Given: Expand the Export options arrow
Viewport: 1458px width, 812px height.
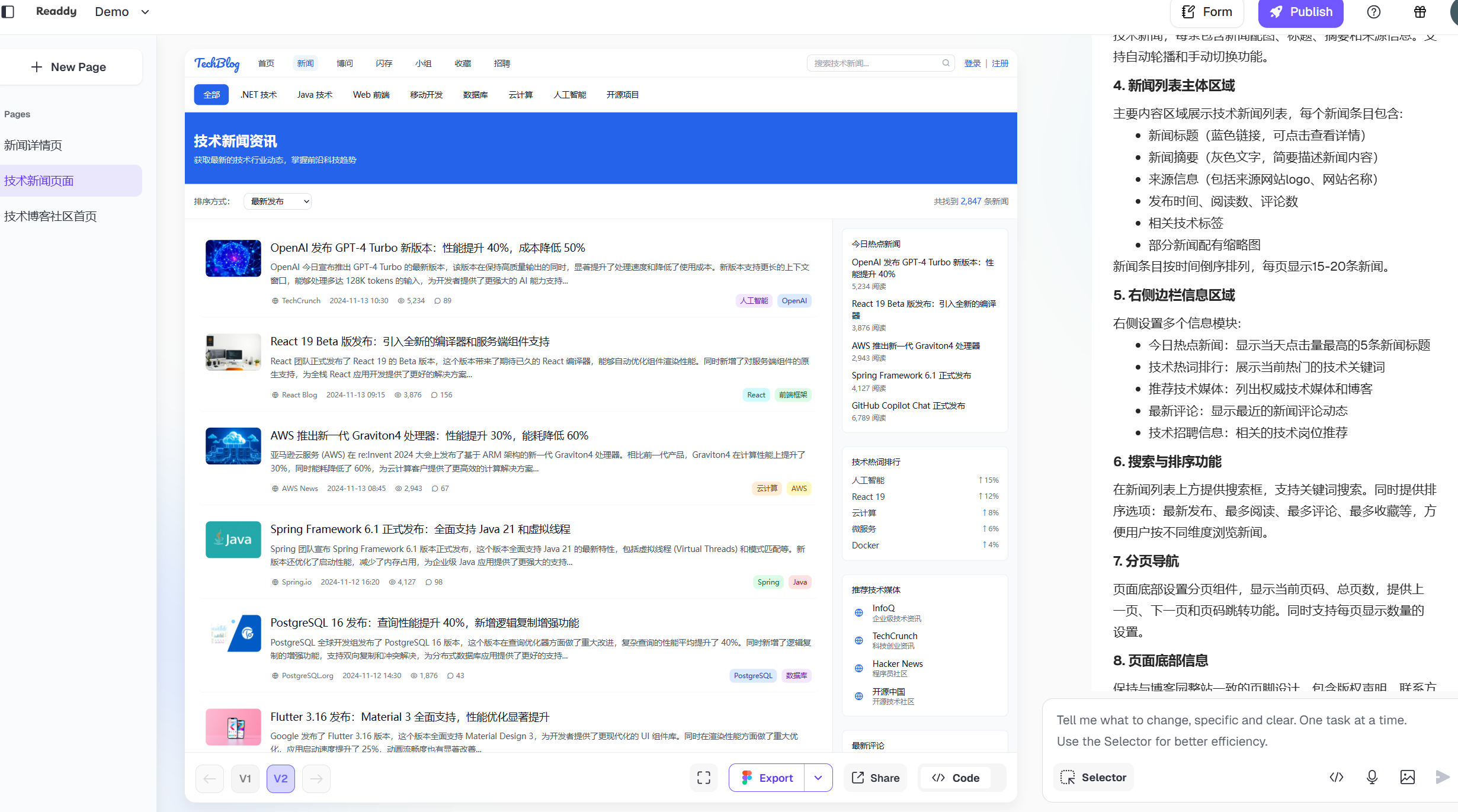Looking at the screenshot, I should pyautogui.click(x=818, y=778).
